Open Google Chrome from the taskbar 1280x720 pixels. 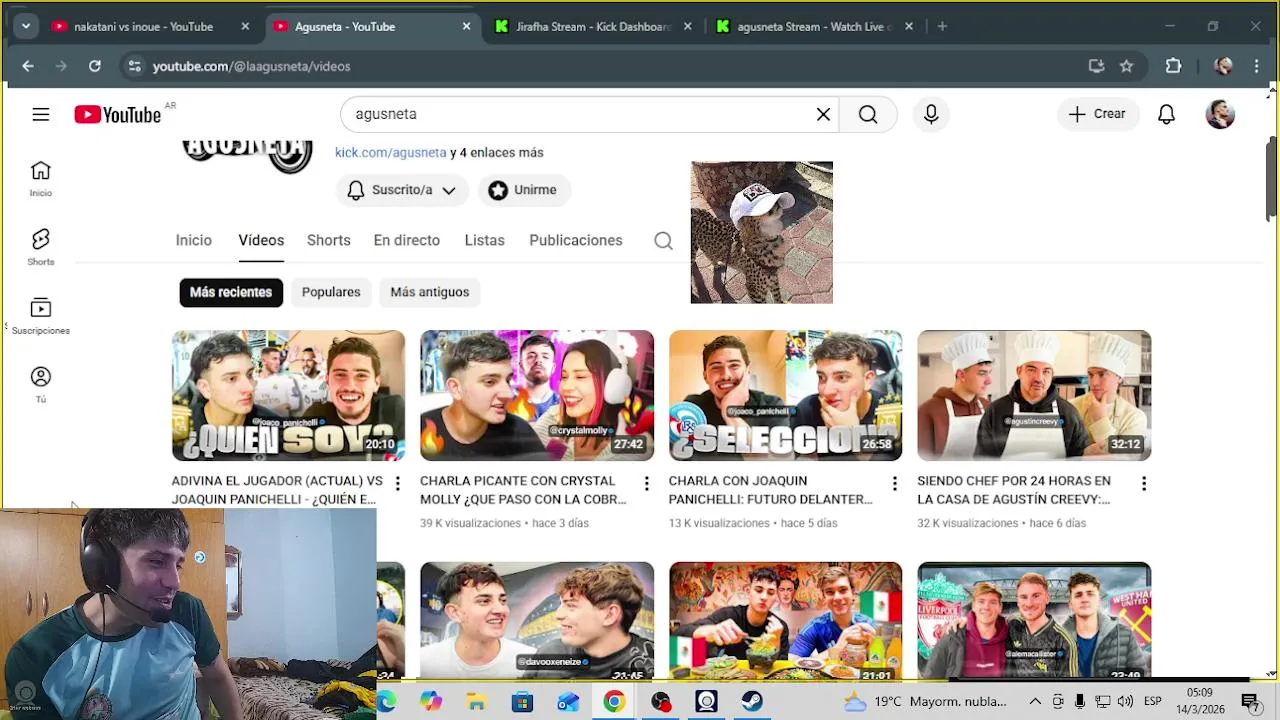coord(614,702)
